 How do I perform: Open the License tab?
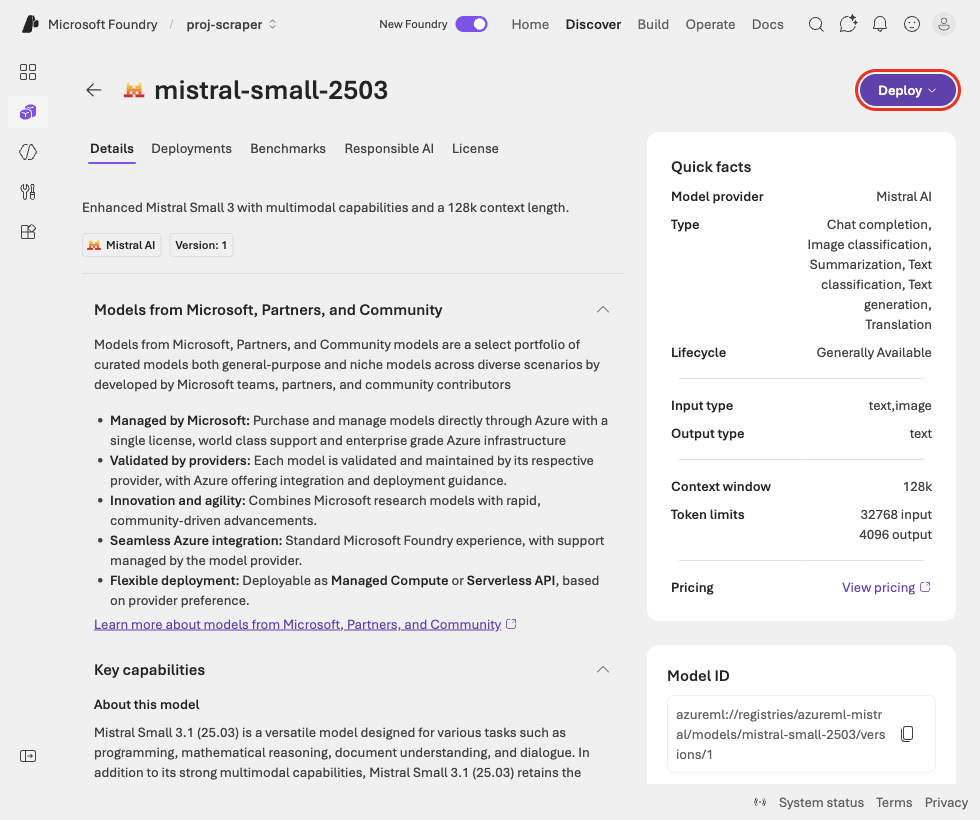(x=475, y=149)
